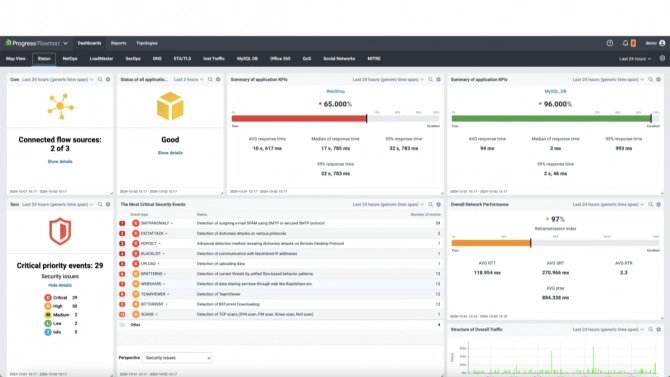Image resolution: width=670 pixels, height=377 pixels.
Task: Open the notifications bell icon
Action: click(625, 43)
